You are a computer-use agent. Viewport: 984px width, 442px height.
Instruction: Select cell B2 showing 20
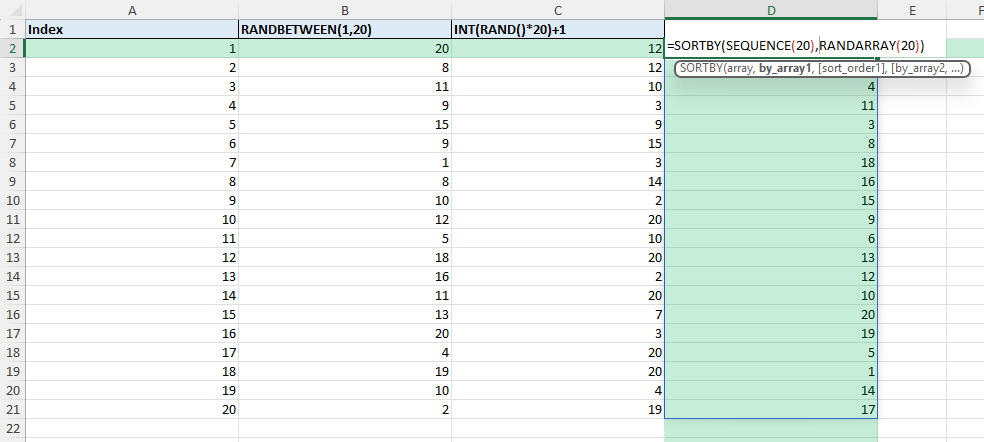point(345,48)
